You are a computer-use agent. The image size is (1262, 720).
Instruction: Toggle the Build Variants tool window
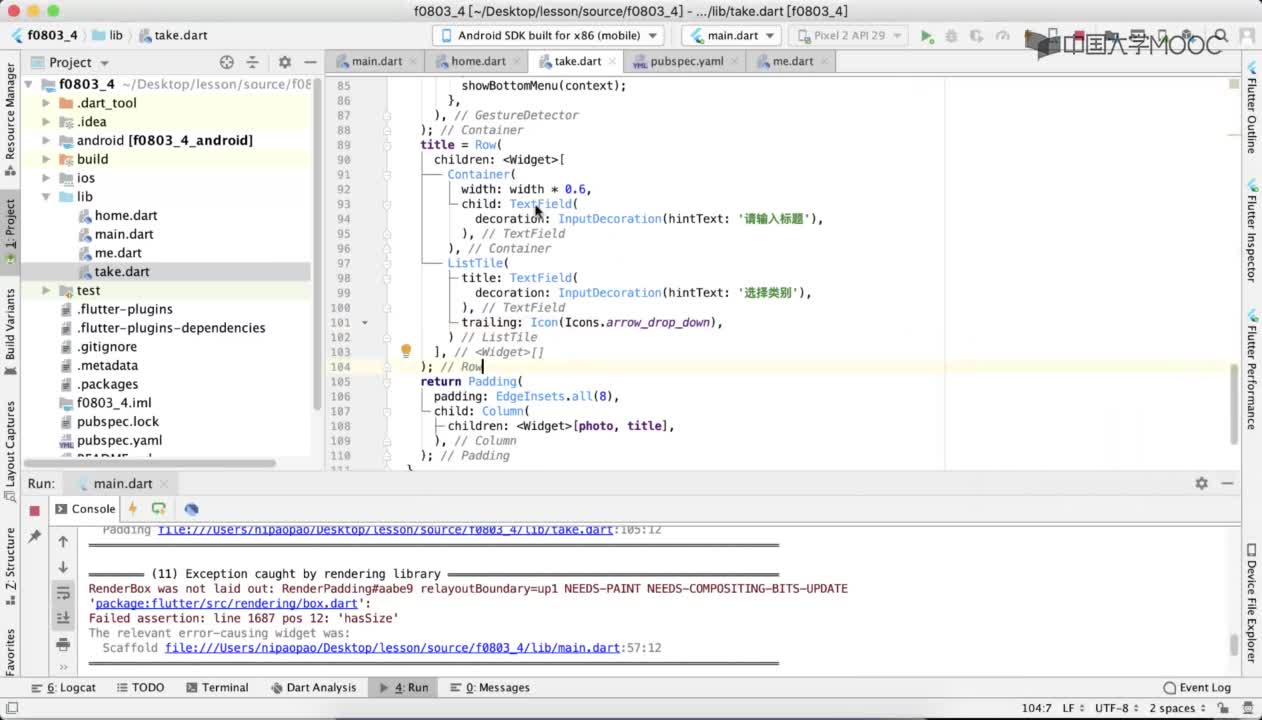(10, 331)
